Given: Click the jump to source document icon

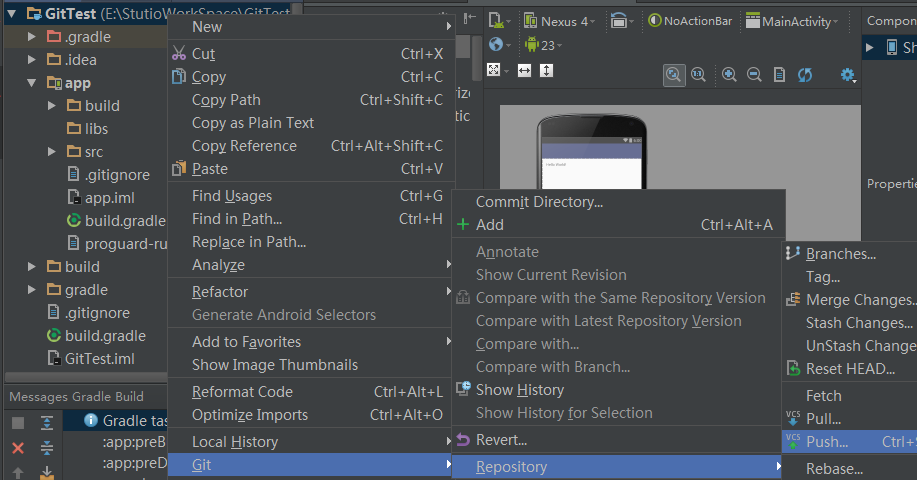Looking at the screenshot, I should [779, 74].
